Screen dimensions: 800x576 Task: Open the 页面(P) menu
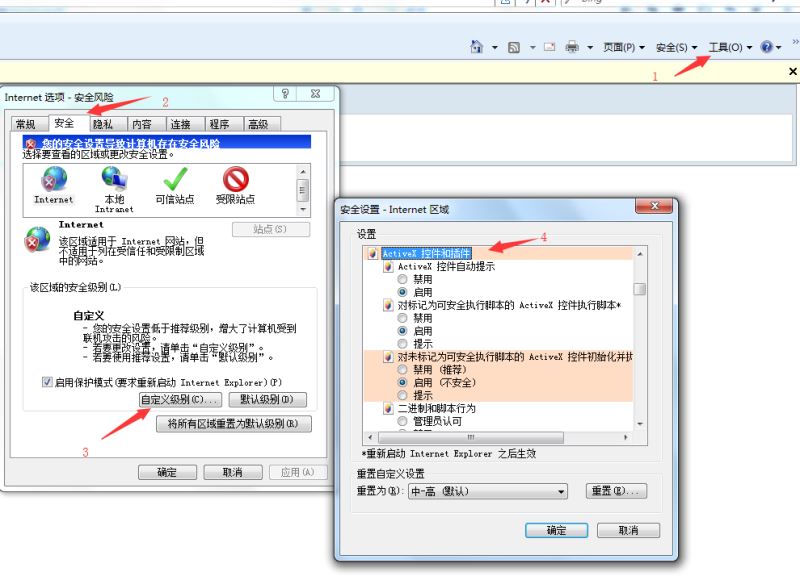tap(624, 47)
